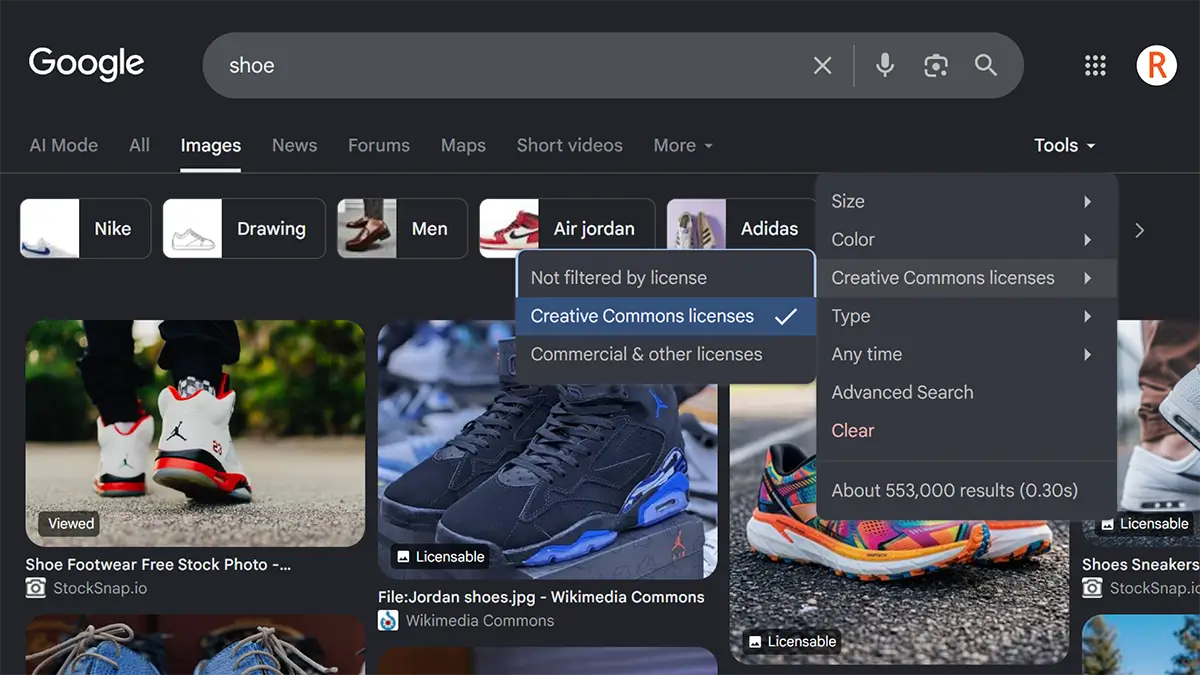Image resolution: width=1200 pixels, height=675 pixels.
Task: Expand the Size submenu
Action: tap(966, 201)
